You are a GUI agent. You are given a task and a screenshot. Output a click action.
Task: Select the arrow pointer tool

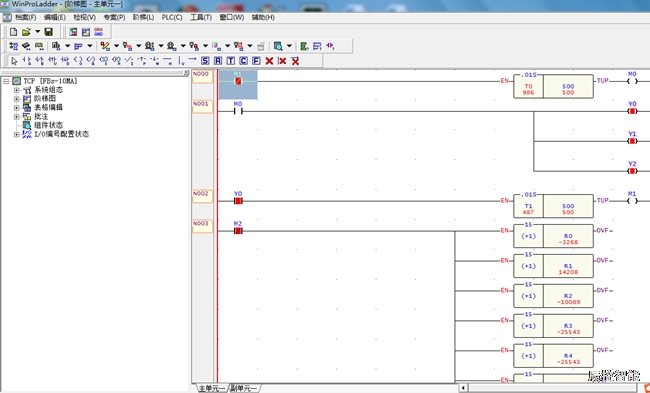pos(15,61)
